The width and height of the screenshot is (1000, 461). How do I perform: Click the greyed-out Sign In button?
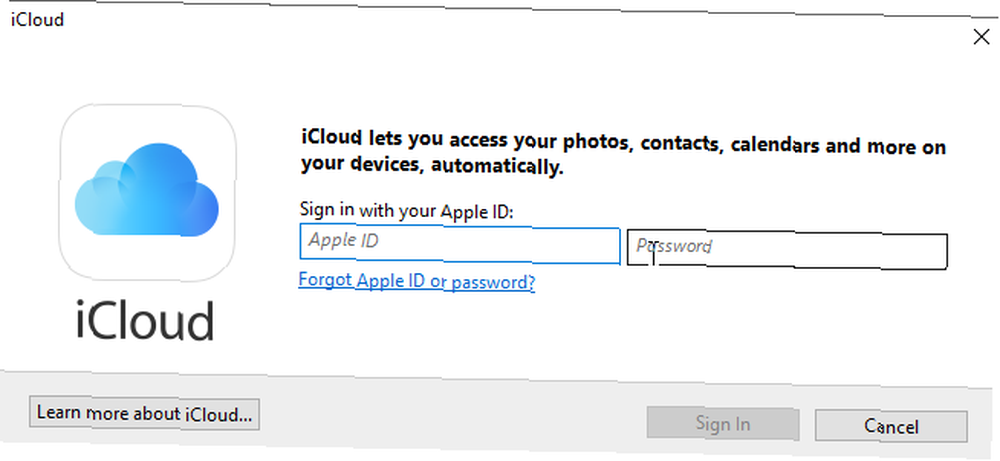tap(723, 423)
